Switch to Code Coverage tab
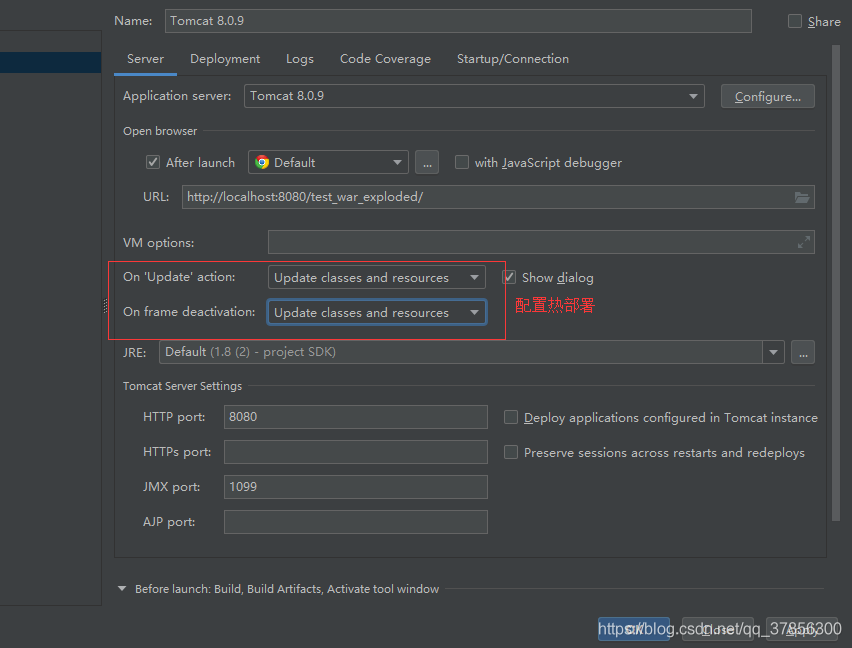The width and height of the screenshot is (852, 648). (x=385, y=59)
